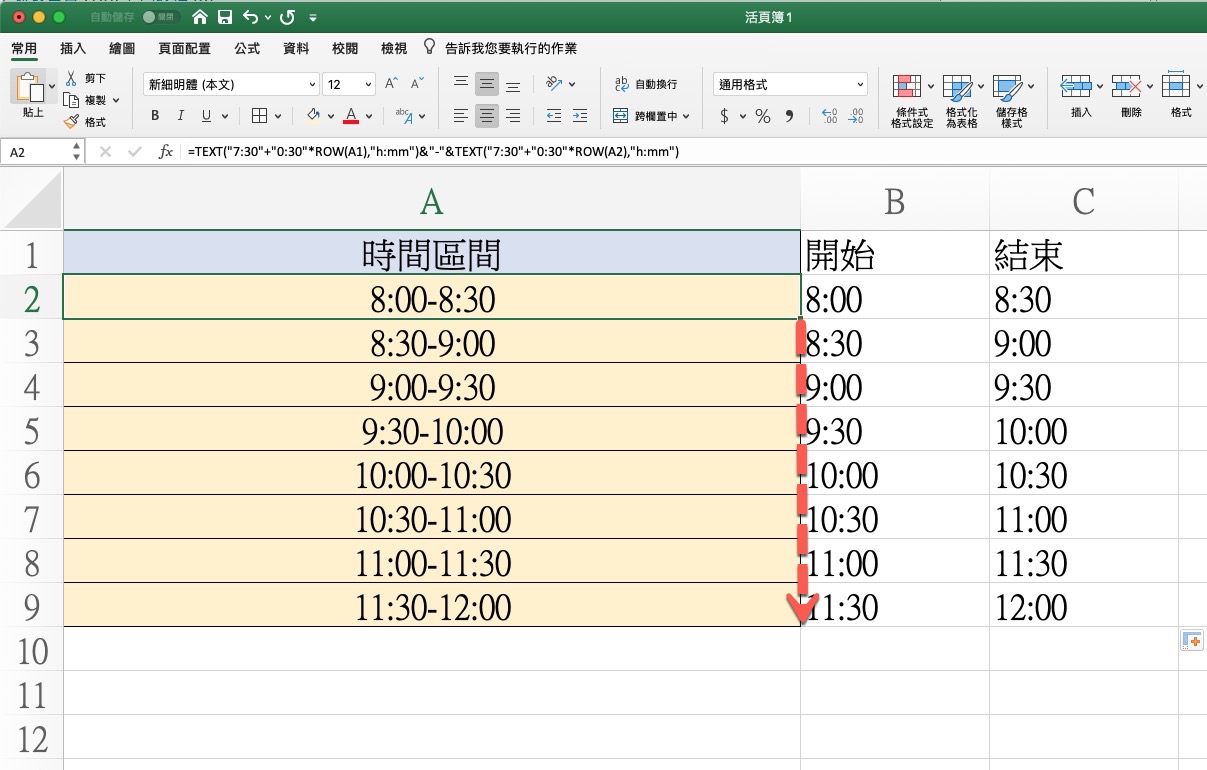The width and height of the screenshot is (1207, 770).
Task: Toggle italic formatting
Action: click(x=181, y=116)
